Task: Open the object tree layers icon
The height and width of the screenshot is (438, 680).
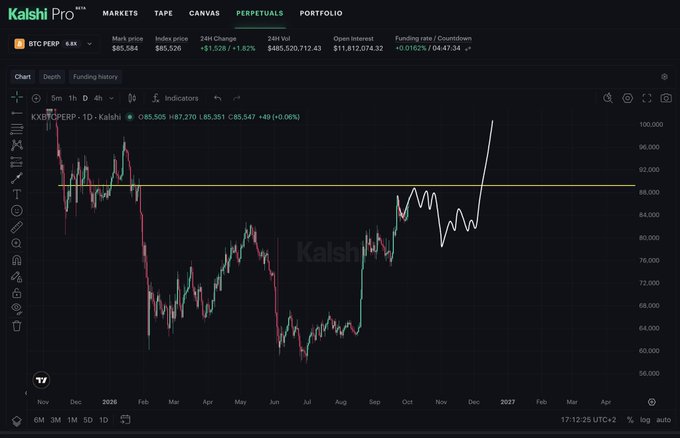Action: 17,421
